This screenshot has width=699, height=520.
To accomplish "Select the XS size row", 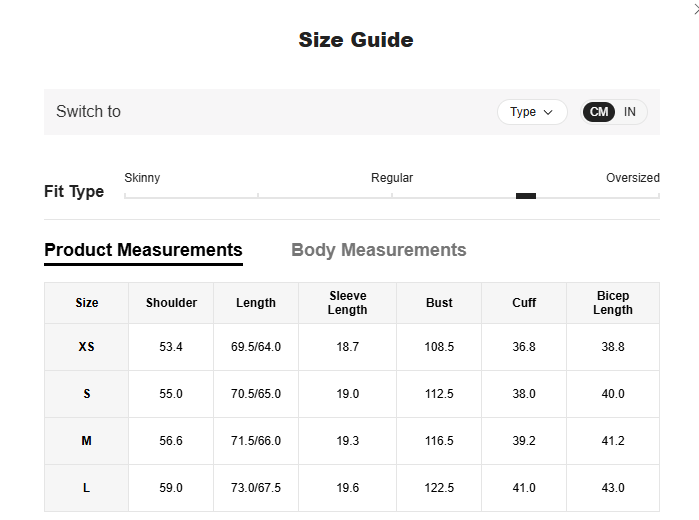I will (x=87, y=347).
